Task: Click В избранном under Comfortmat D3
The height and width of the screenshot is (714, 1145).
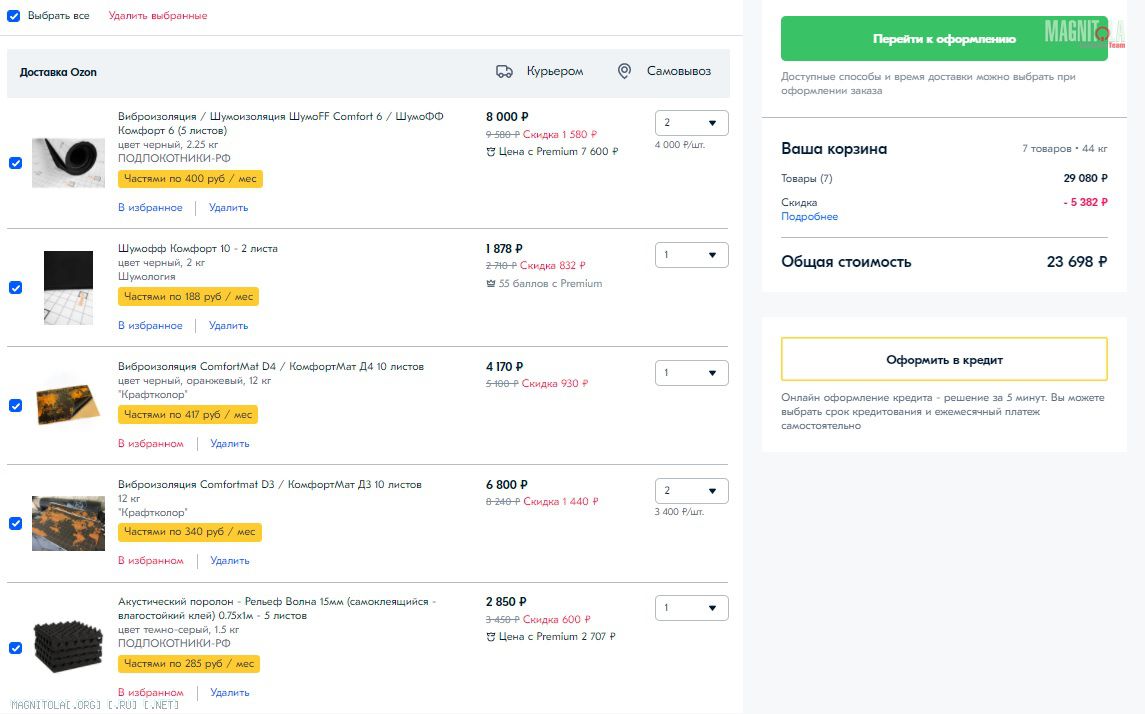Action: [151, 561]
